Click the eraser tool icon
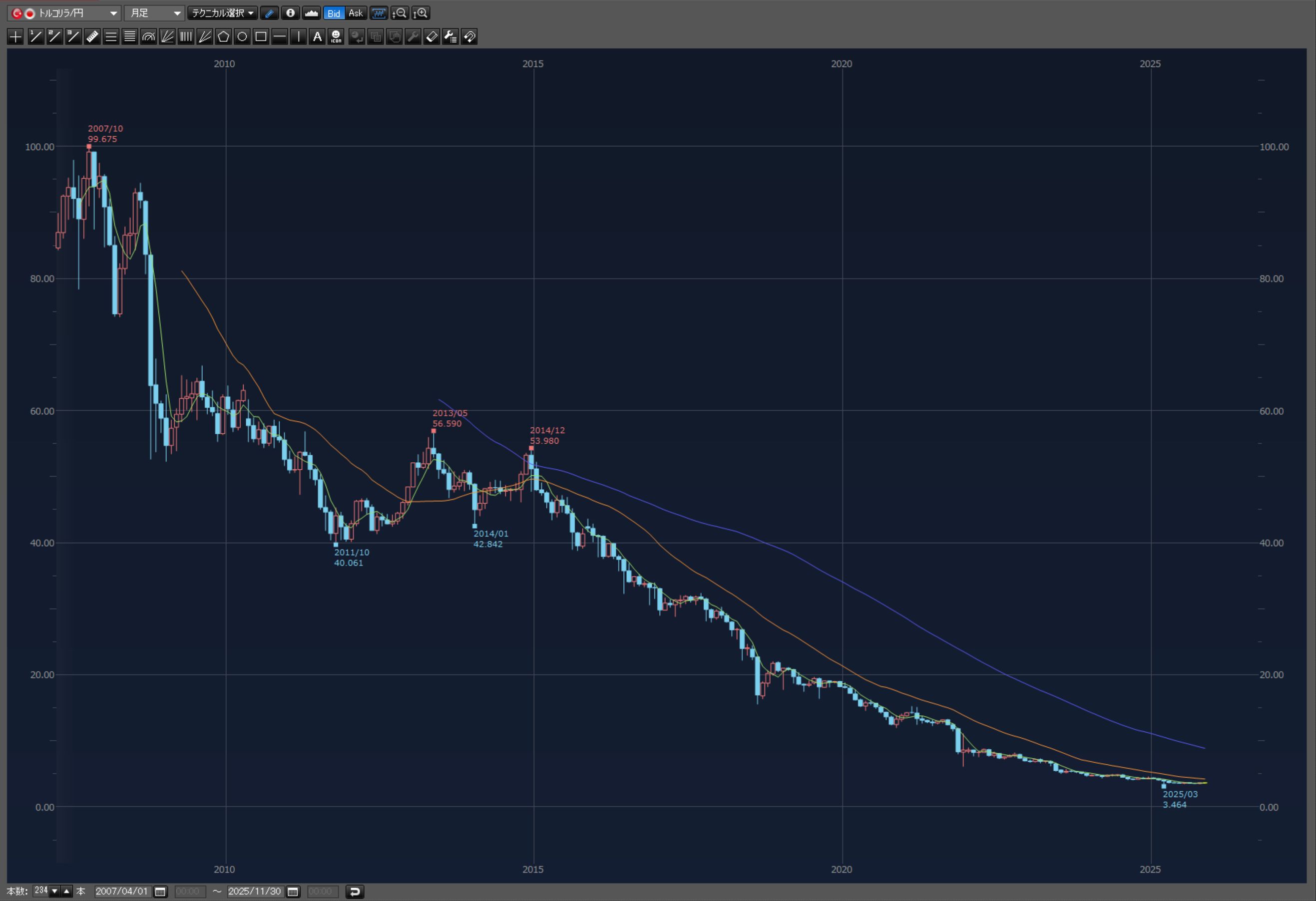This screenshot has width=1316, height=901. (x=432, y=37)
